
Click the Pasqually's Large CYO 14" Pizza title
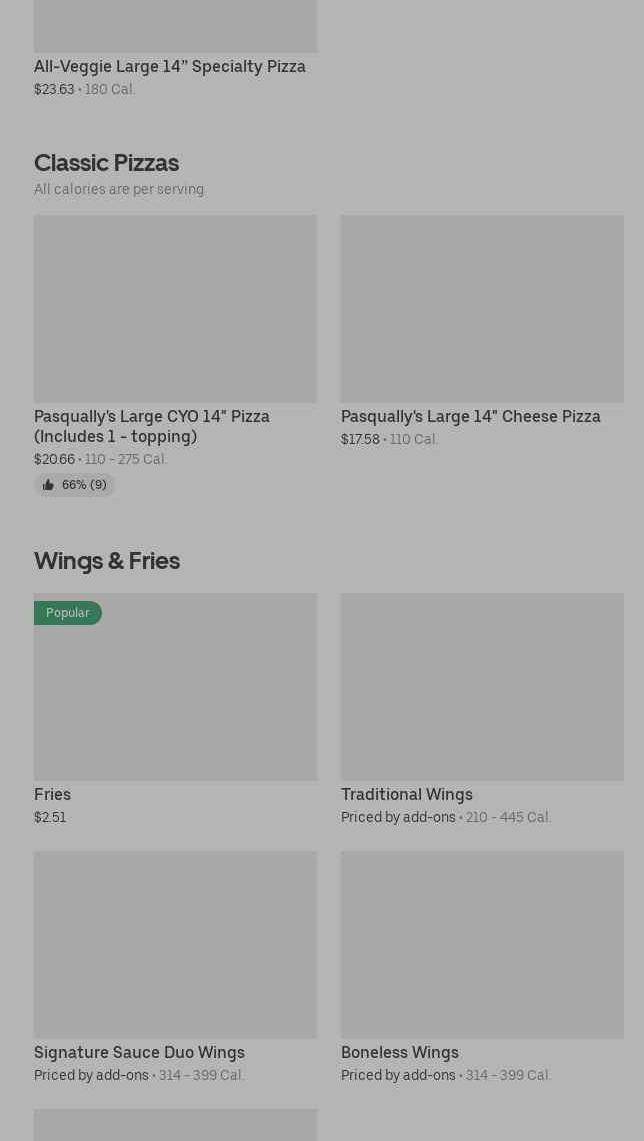pos(152,426)
